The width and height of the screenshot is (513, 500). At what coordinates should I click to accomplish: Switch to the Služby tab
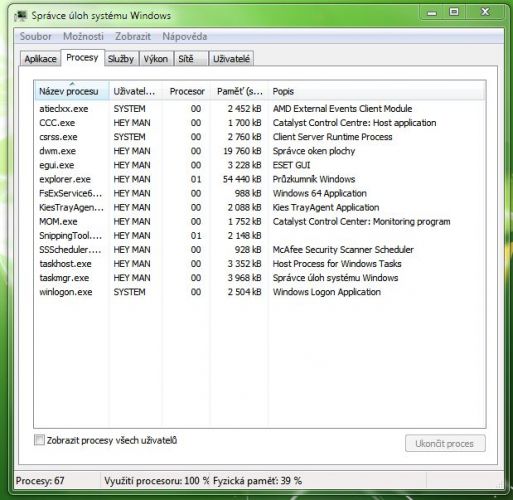[121, 59]
